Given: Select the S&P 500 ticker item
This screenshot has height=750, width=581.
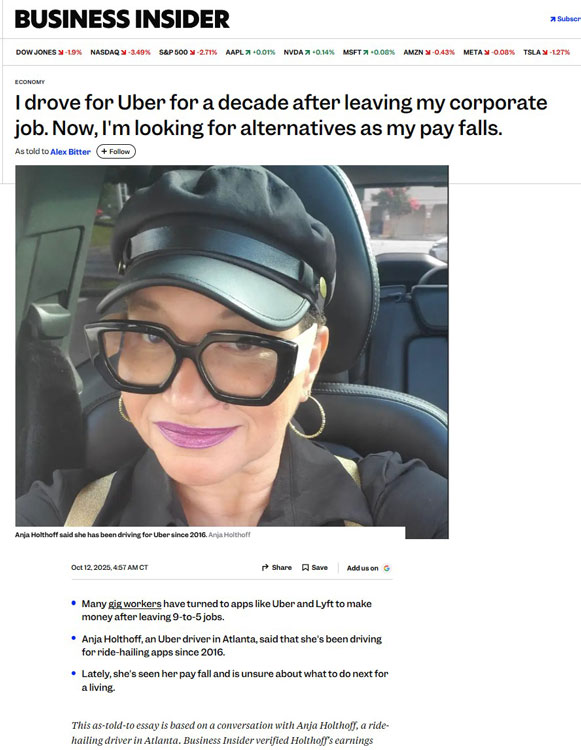Looking at the screenshot, I should pos(188,52).
